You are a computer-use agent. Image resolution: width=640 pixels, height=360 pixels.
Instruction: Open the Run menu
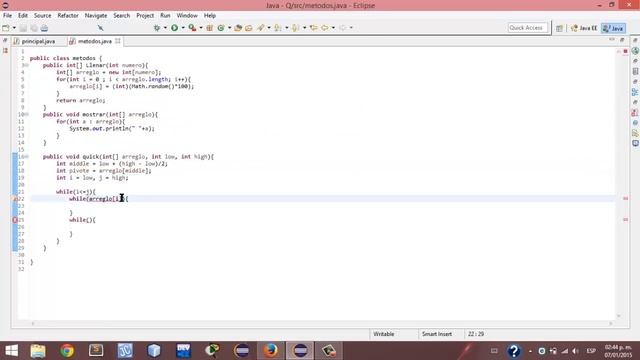click(165, 16)
